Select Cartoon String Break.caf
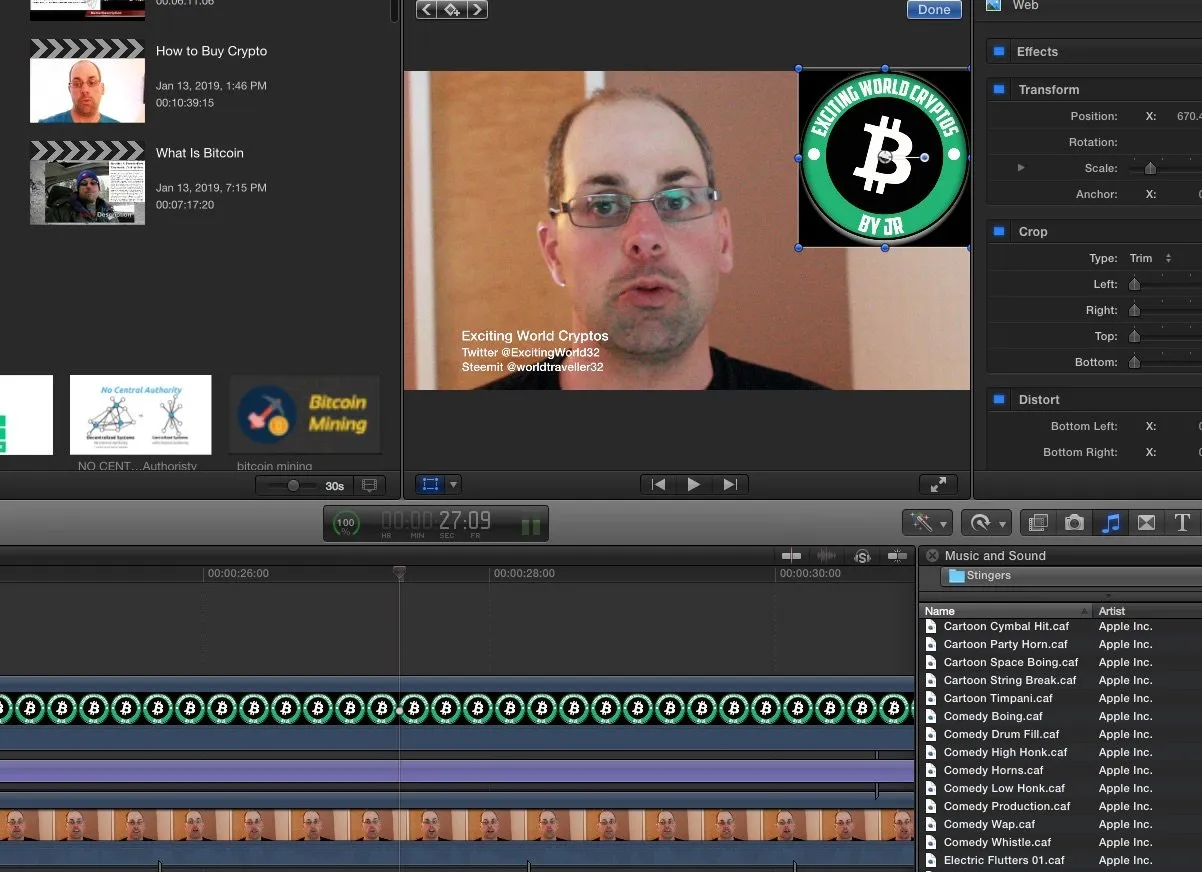Viewport: 1202px width, 872px height. pos(1010,681)
